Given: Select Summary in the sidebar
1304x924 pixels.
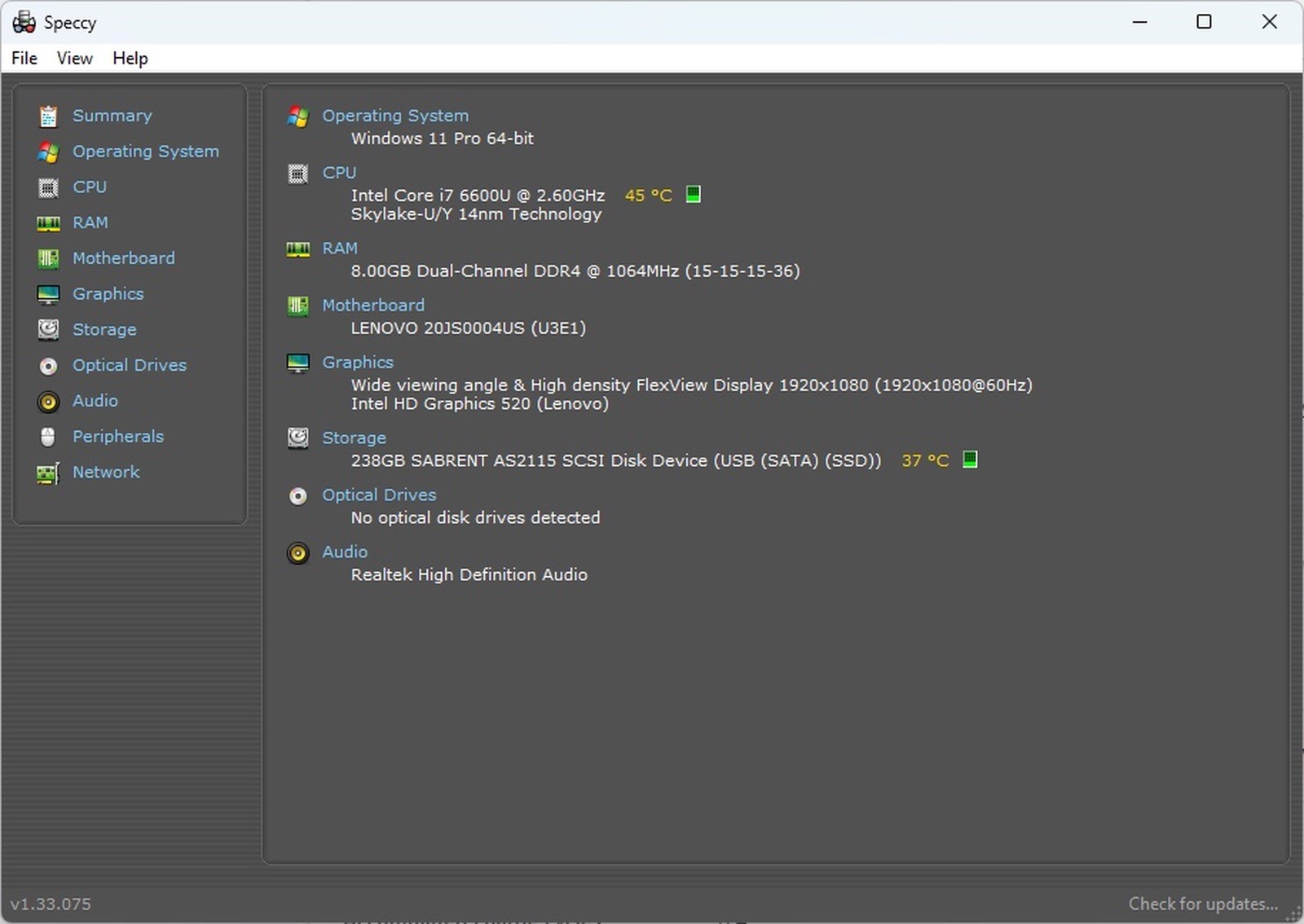Looking at the screenshot, I should (x=112, y=116).
